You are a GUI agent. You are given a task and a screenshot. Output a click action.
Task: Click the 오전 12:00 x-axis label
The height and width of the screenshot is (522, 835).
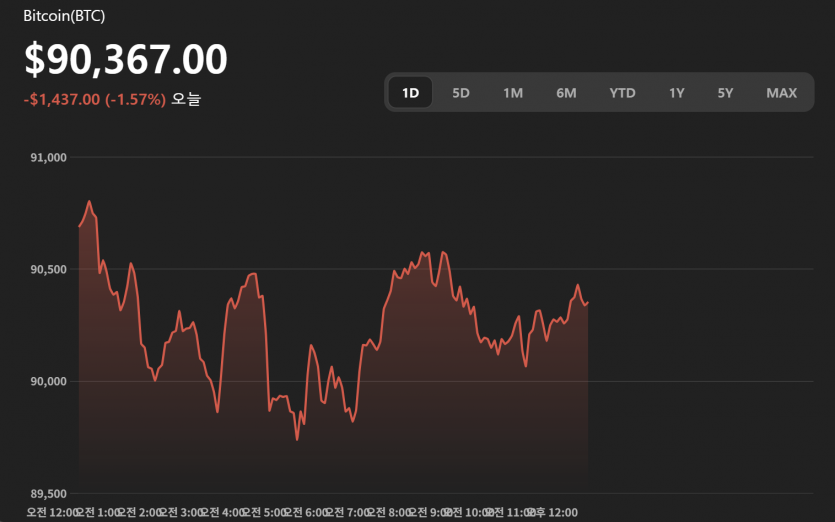pos(50,512)
